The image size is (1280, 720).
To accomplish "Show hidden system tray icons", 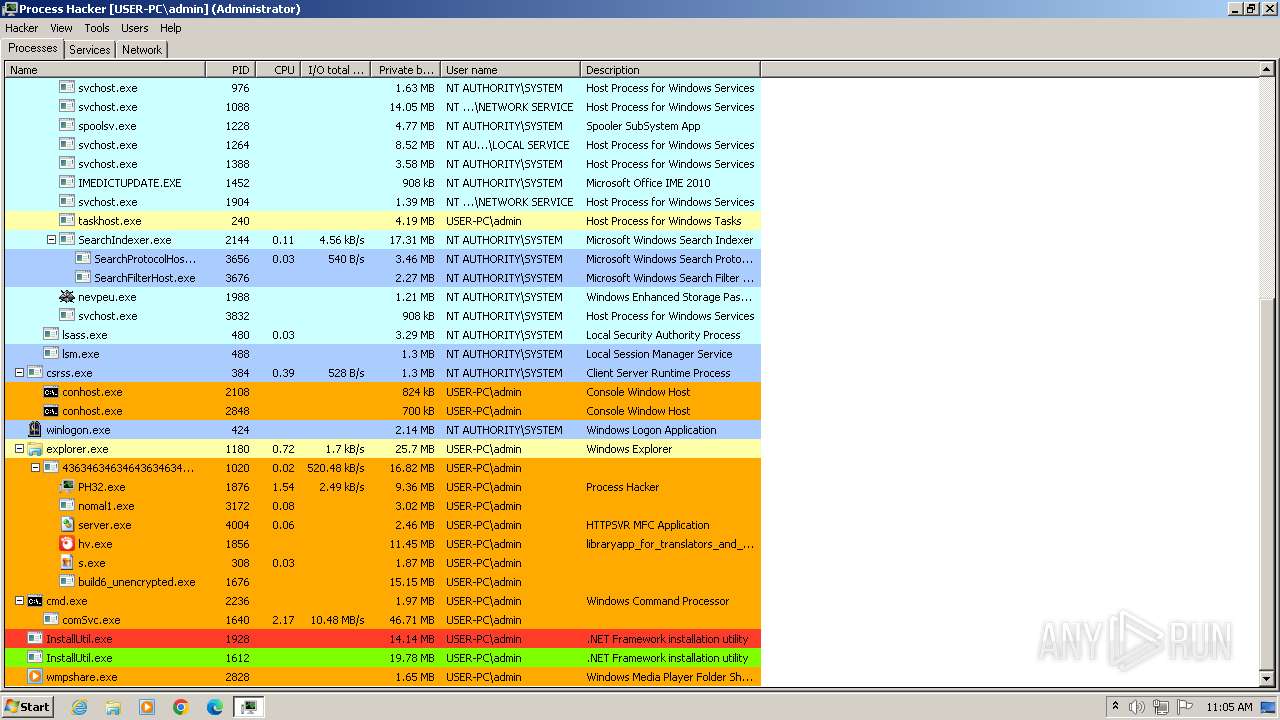I will [1115, 707].
